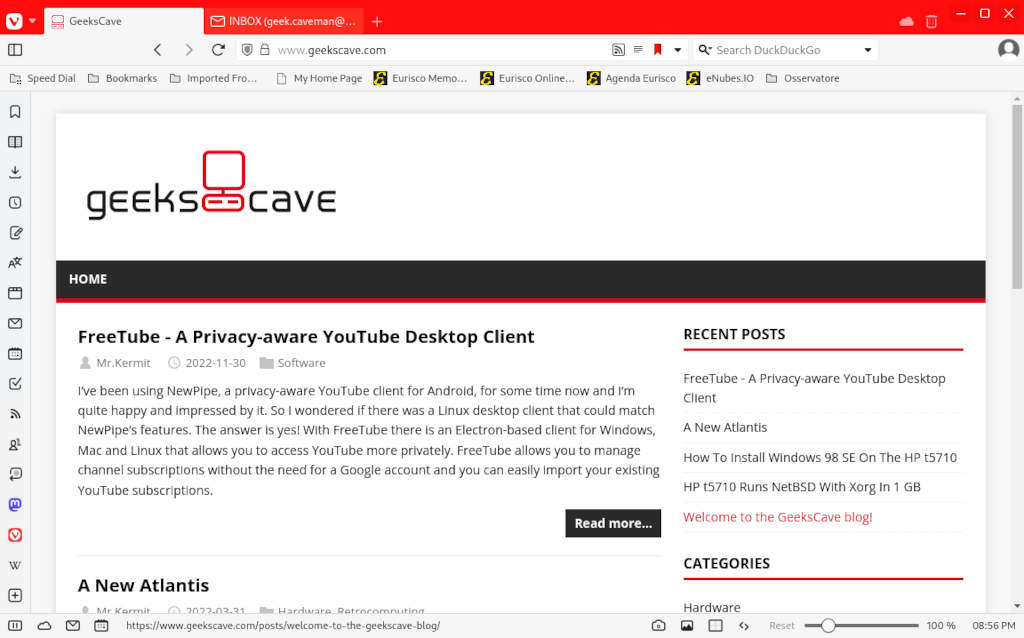
Task: Bookmark this page with red flag
Action: click(658, 50)
